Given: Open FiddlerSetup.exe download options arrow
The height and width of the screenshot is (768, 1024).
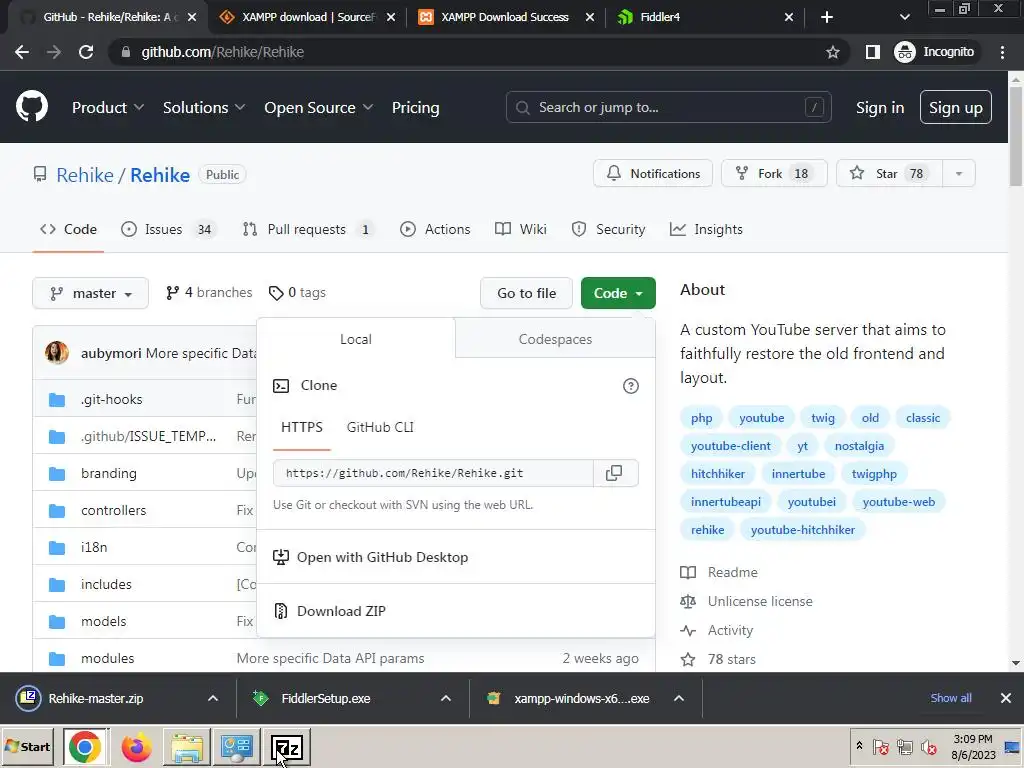Looking at the screenshot, I should (446, 698).
